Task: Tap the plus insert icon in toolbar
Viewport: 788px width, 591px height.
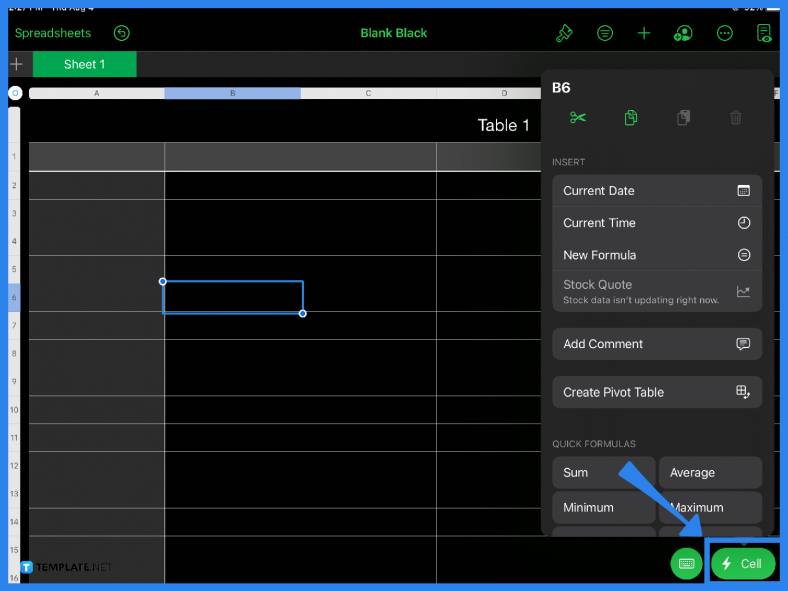Action: (x=644, y=33)
